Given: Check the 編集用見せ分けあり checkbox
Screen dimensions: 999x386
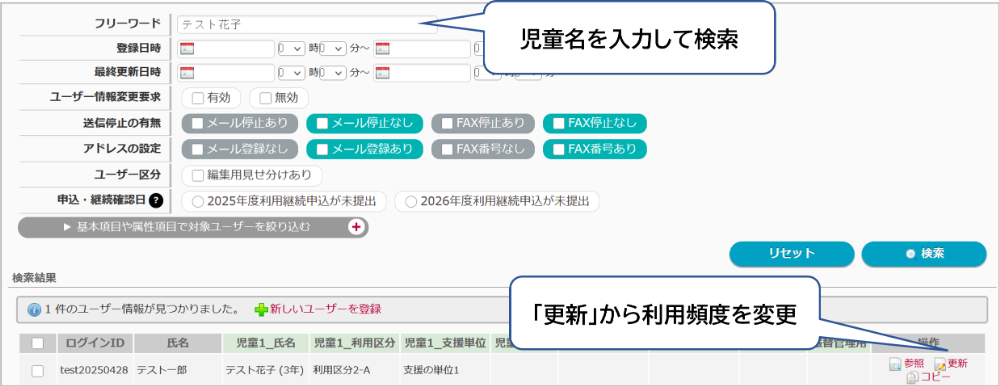Looking at the screenshot, I should click(x=198, y=175).
